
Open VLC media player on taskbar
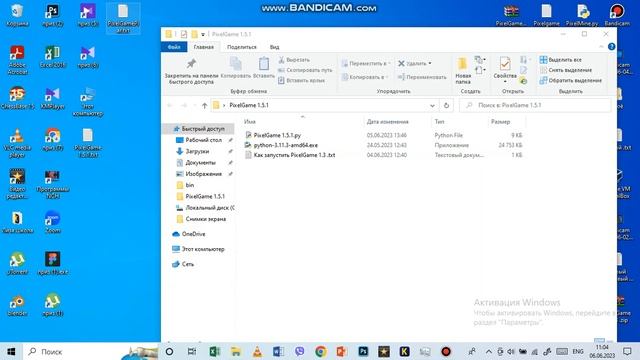pos(257,351)
